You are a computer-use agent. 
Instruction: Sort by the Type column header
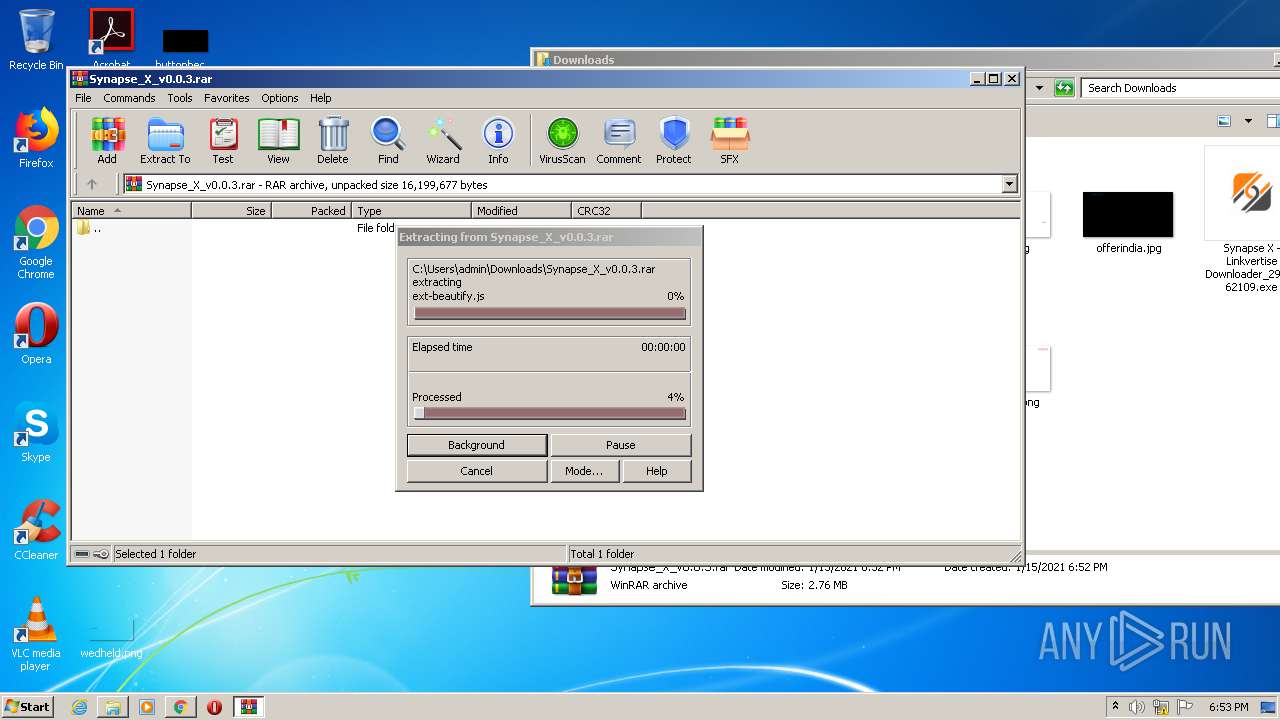coord(411,210)
